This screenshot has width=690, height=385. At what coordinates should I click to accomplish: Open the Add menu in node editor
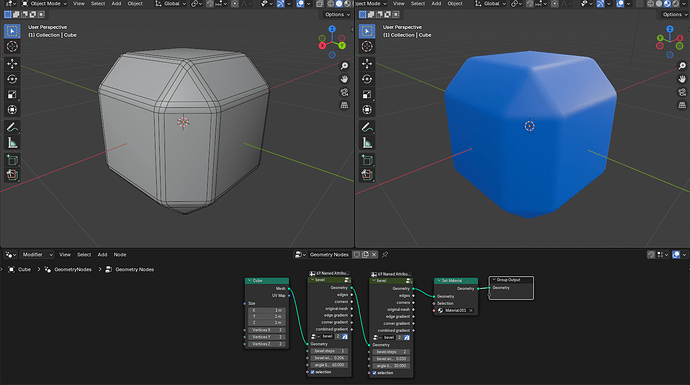[102, 255]
